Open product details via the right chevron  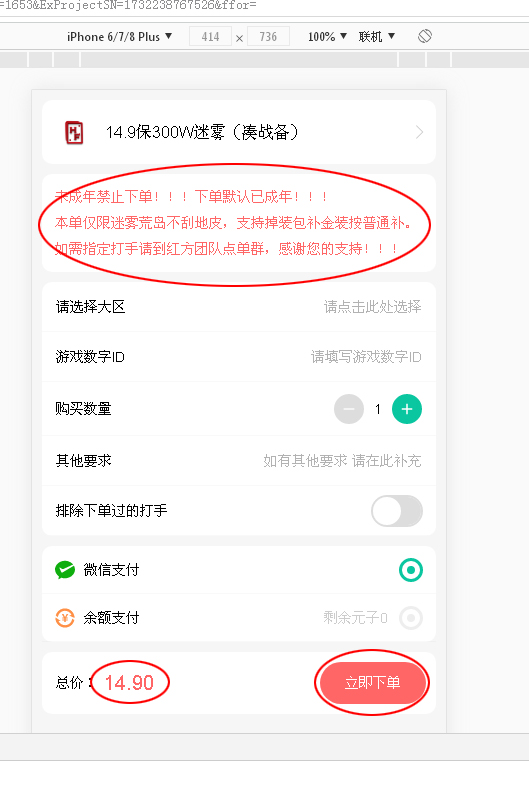coord(419,132)
